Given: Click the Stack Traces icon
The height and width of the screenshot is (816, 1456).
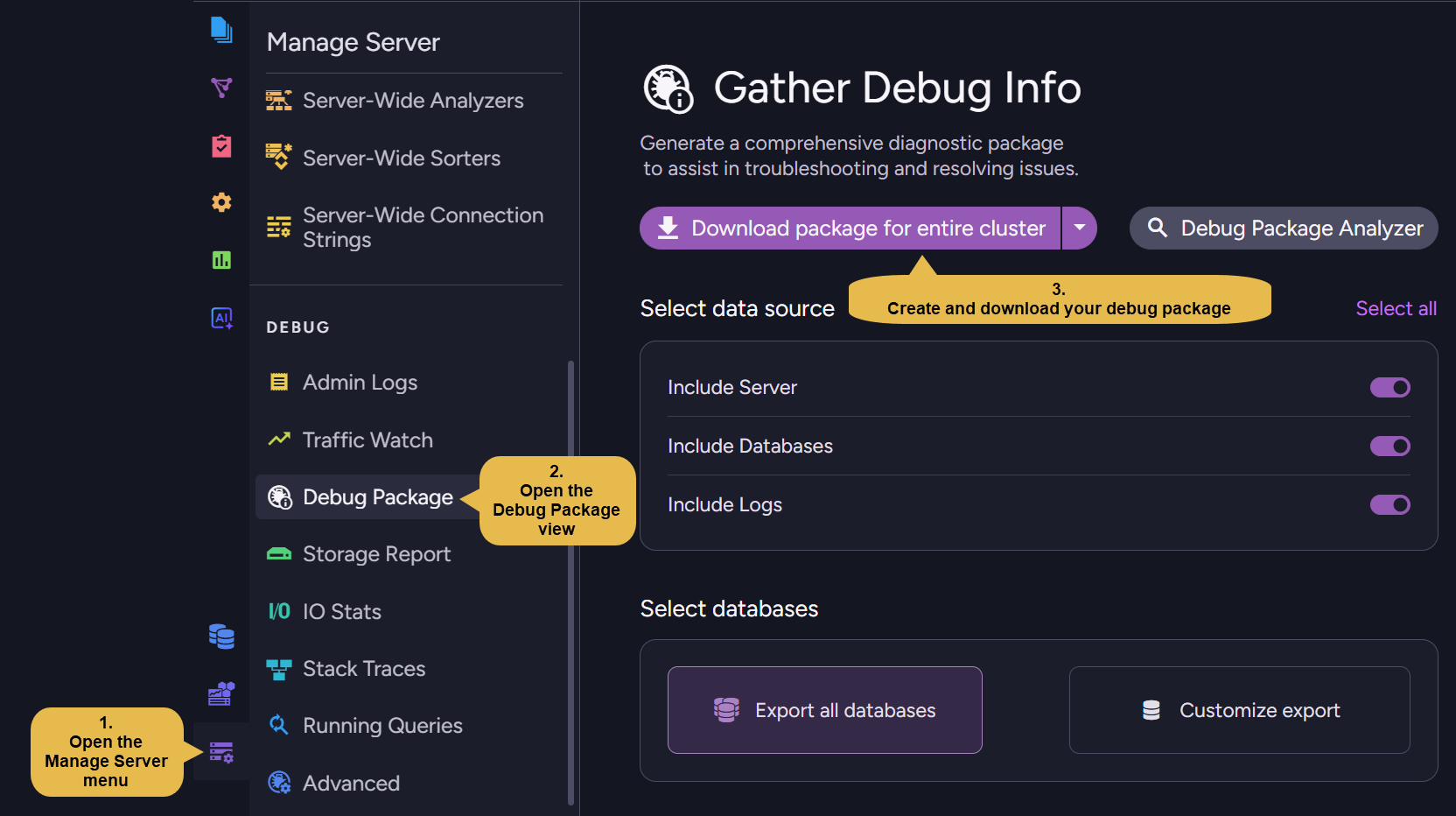Looking at the screenshot, I should pyautogui.click(x=279, y=669).
